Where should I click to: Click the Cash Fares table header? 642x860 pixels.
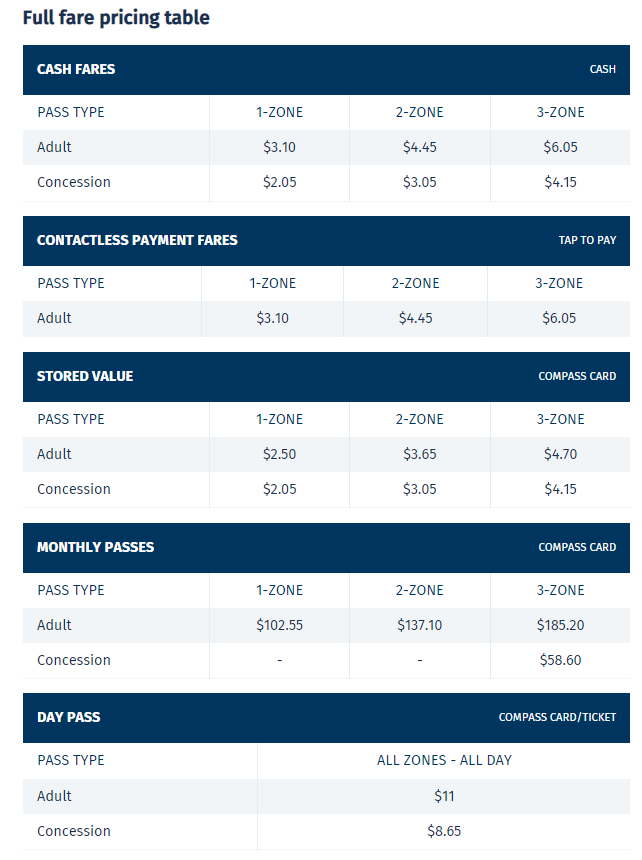pyautogui.click(x=76, y=69)
